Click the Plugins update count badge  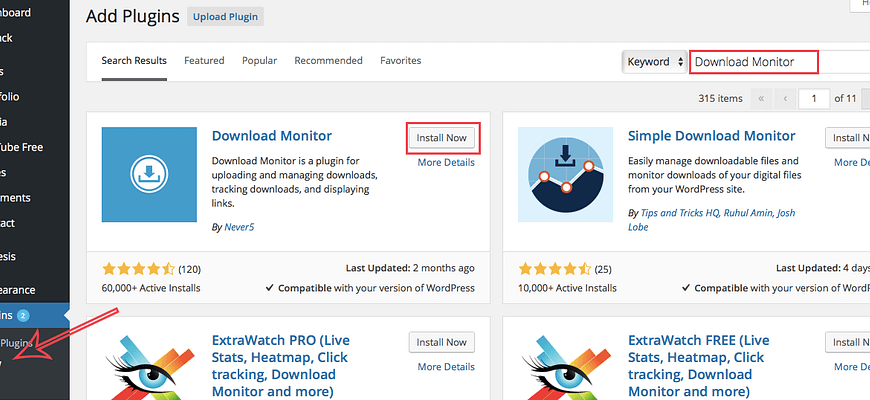click(23, 316)
